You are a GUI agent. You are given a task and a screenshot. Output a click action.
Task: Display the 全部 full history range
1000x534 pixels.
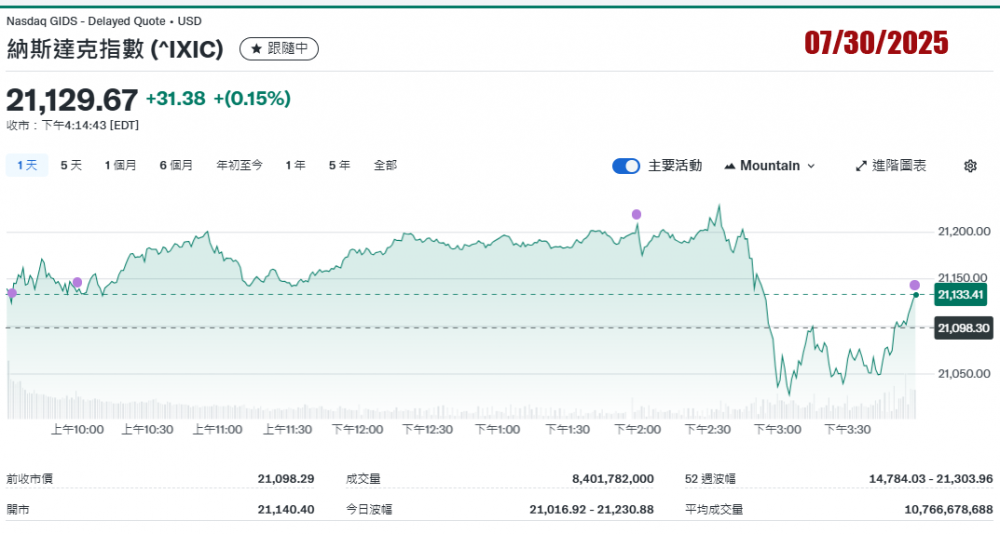click(385, 165)
